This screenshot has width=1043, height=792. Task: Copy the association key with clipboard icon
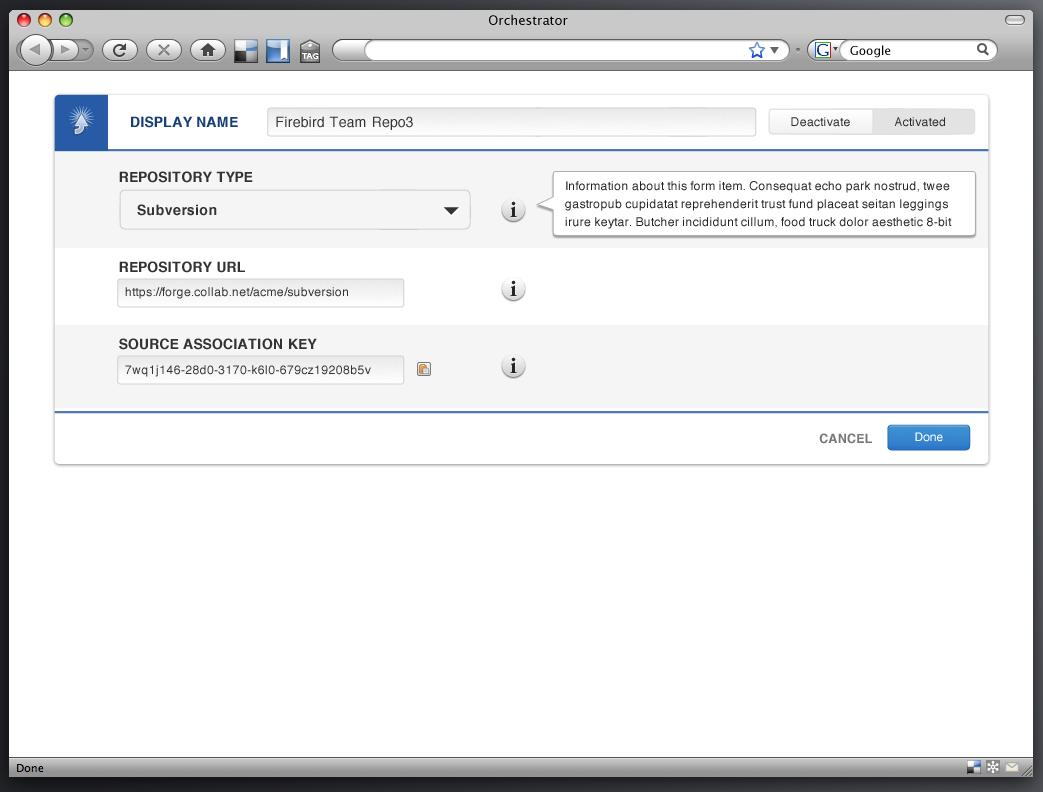[424, 369]
